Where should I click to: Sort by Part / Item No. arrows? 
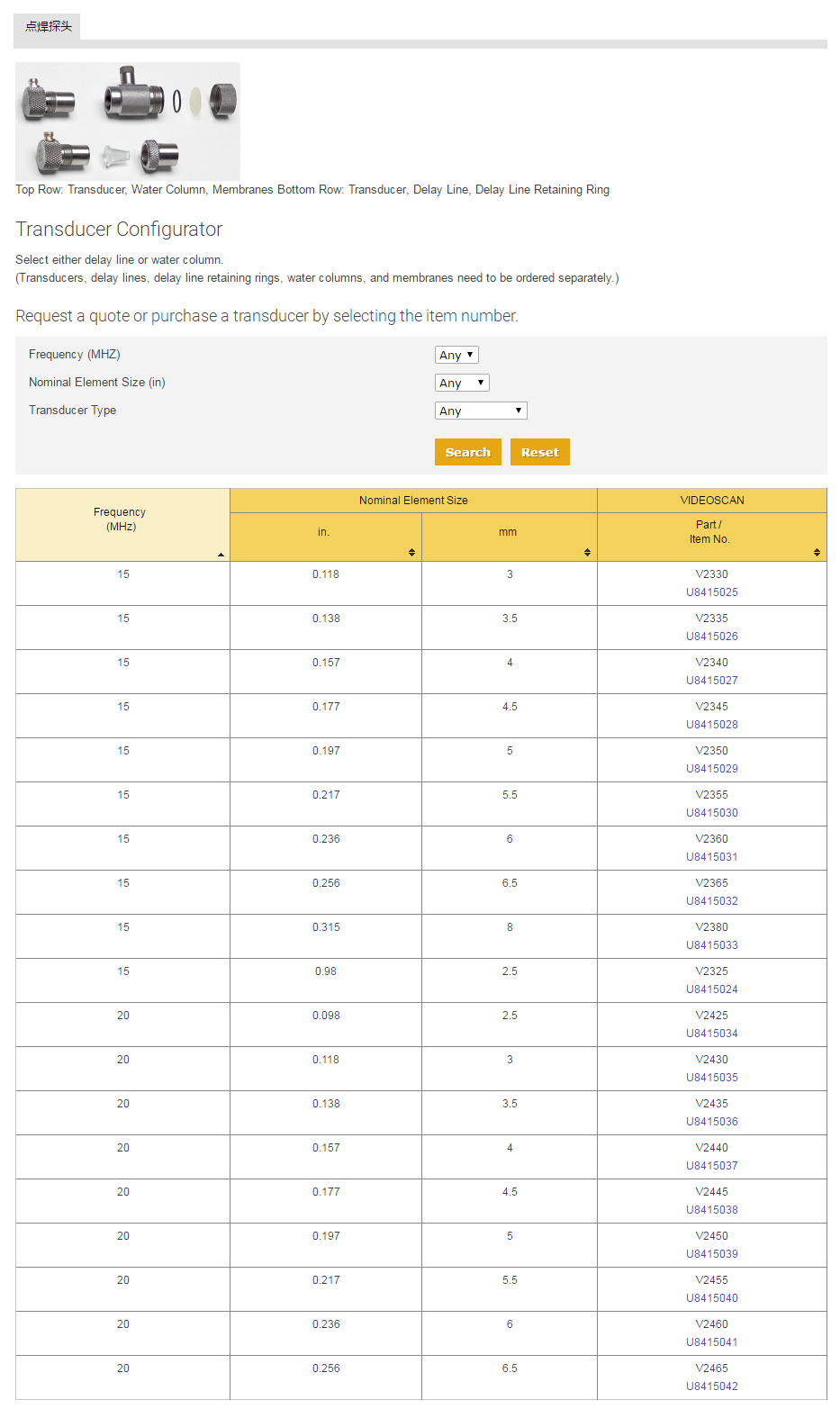pyautogui.click(x=817, y=552)
